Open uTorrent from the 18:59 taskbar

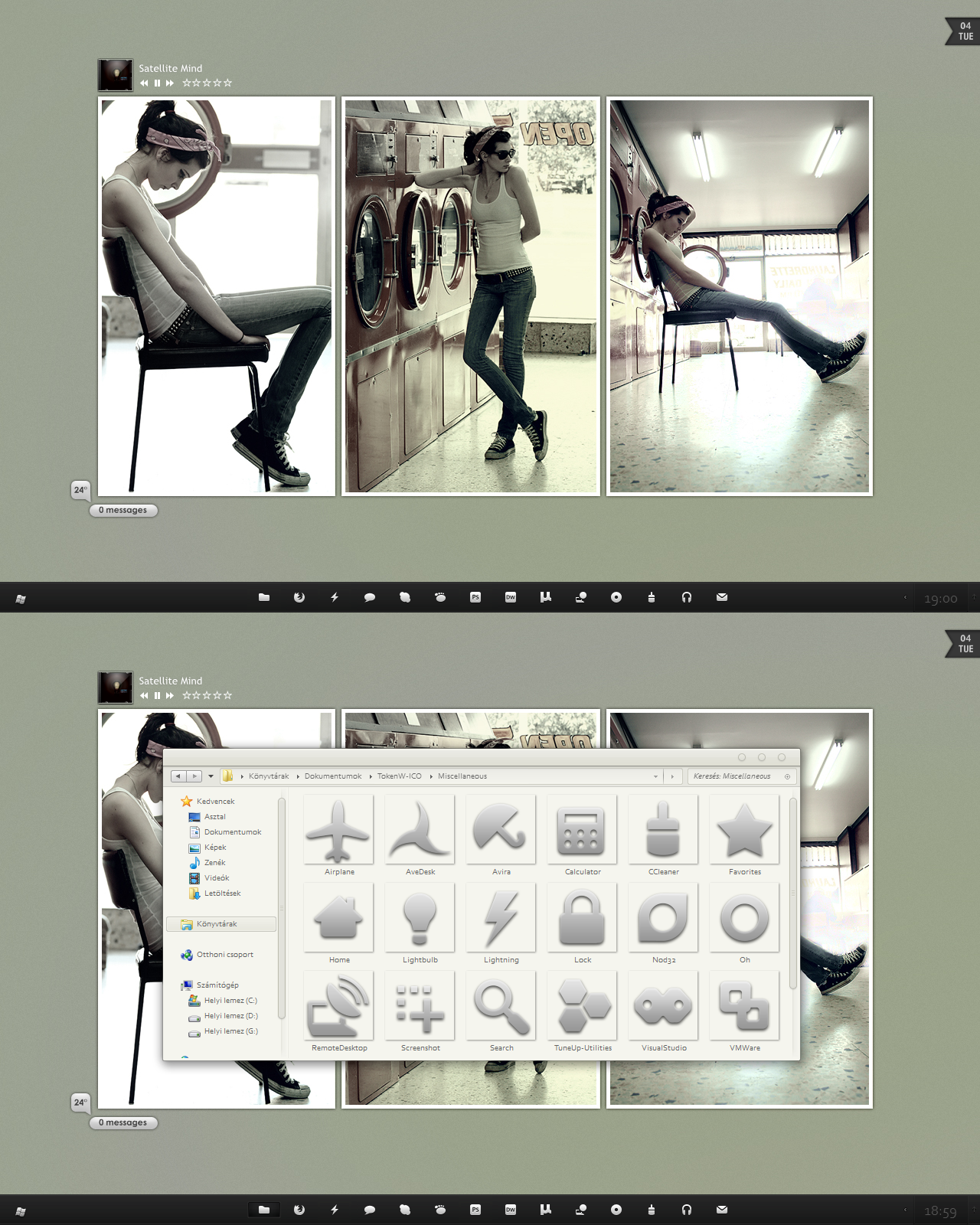(546, 1210)
